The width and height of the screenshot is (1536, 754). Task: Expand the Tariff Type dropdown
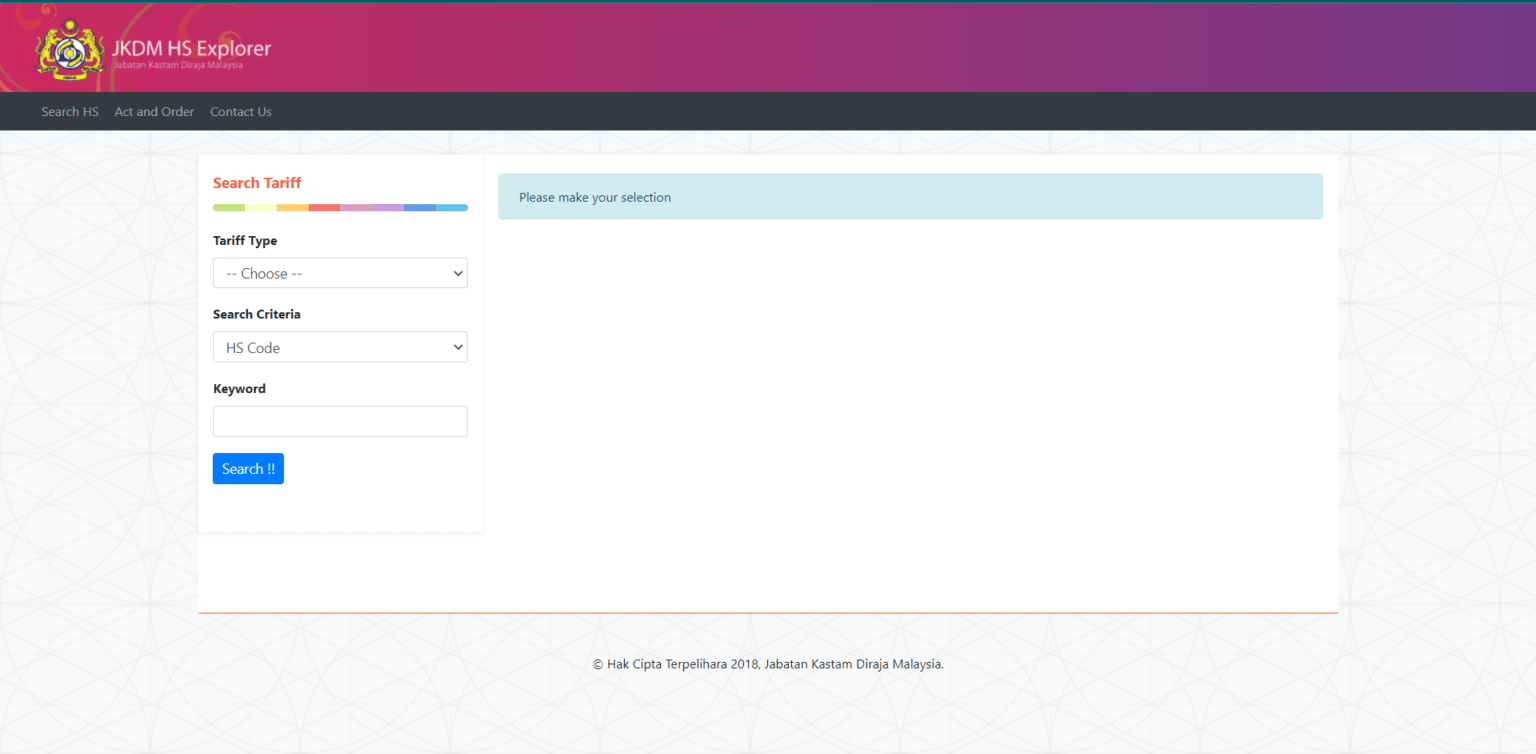[340, 273]
